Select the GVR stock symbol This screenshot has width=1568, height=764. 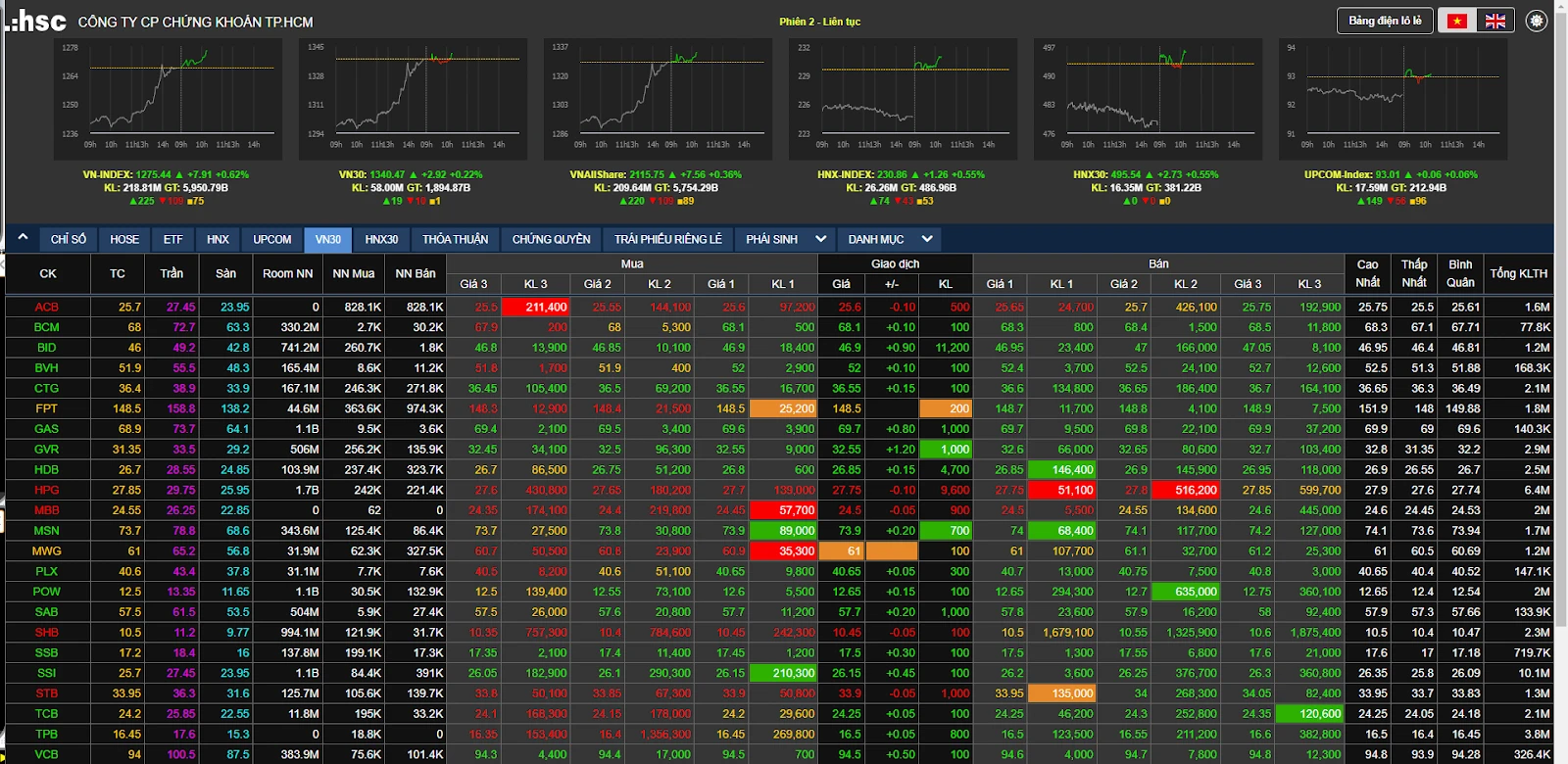(x=47, y=450)
